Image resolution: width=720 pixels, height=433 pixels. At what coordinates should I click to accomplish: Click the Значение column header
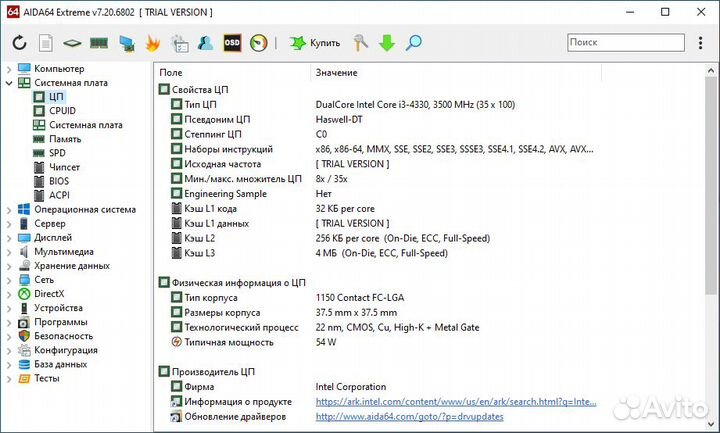(x=336, y=73)
